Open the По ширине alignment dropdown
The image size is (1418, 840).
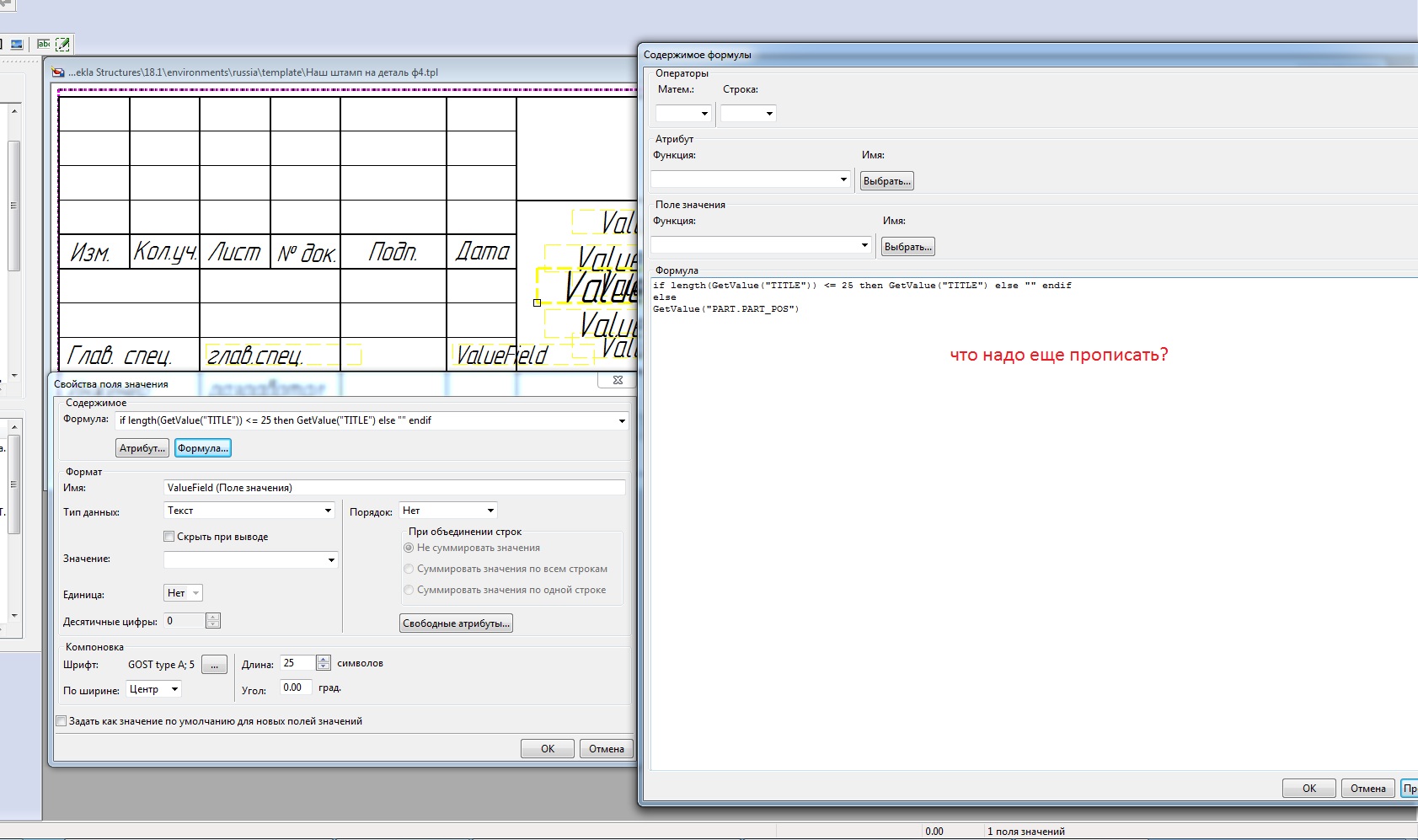pyautogui.click(x=154, y=689)
